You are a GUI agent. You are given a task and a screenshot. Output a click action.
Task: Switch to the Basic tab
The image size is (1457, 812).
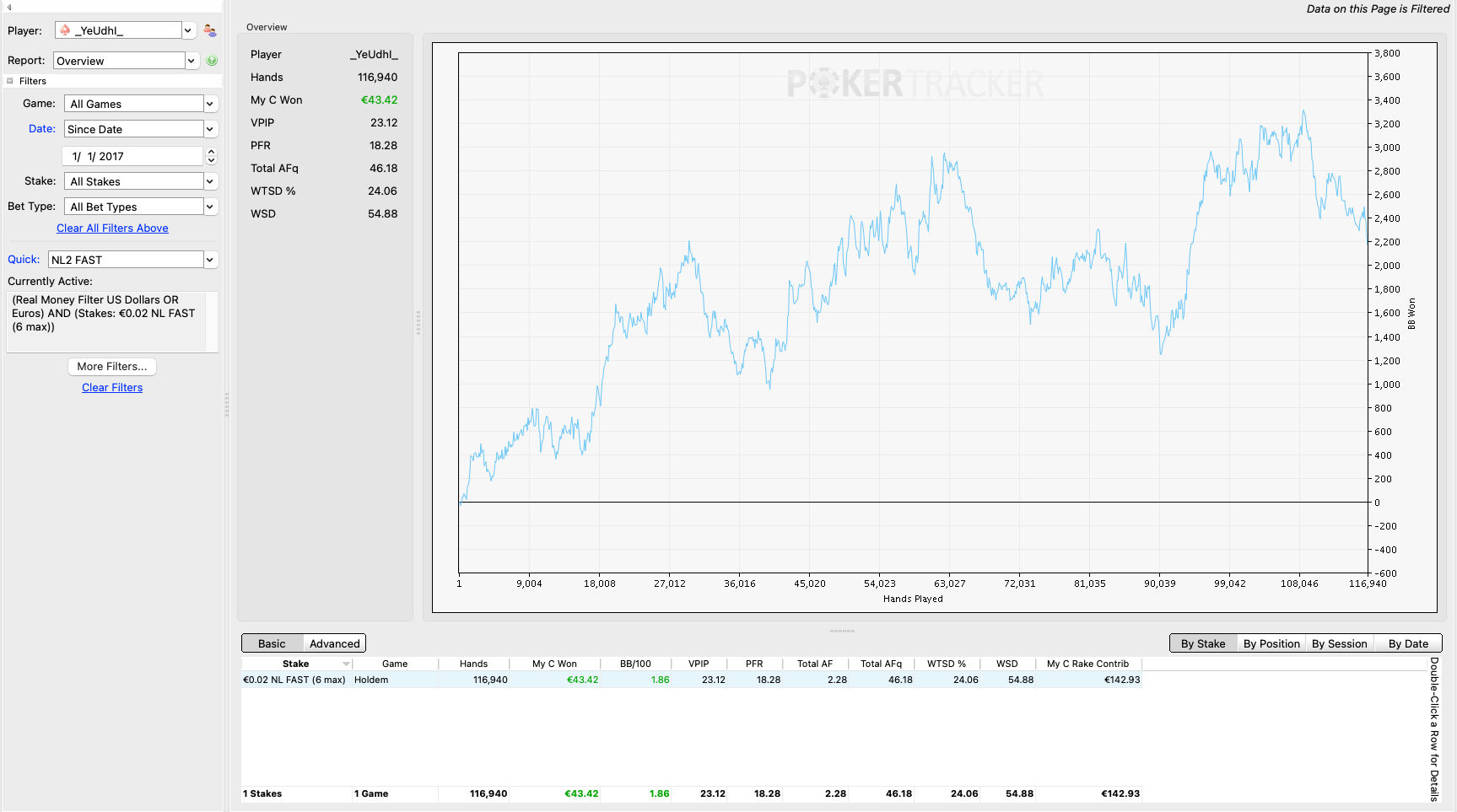coord(272,643)
